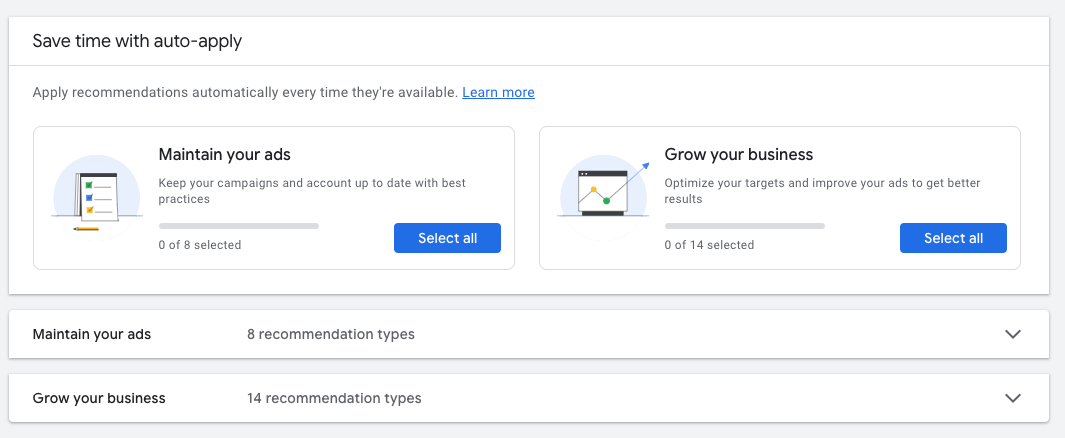This screenshot has height=438, width=1065.
Task: Click the 'Grow your business' card title
Action: click(x=738, y=155)
